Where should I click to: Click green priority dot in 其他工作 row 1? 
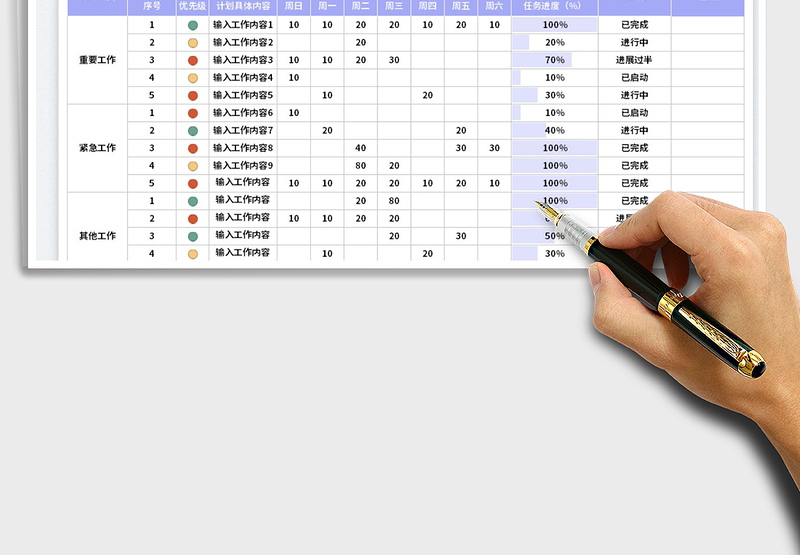click(193, 201)
